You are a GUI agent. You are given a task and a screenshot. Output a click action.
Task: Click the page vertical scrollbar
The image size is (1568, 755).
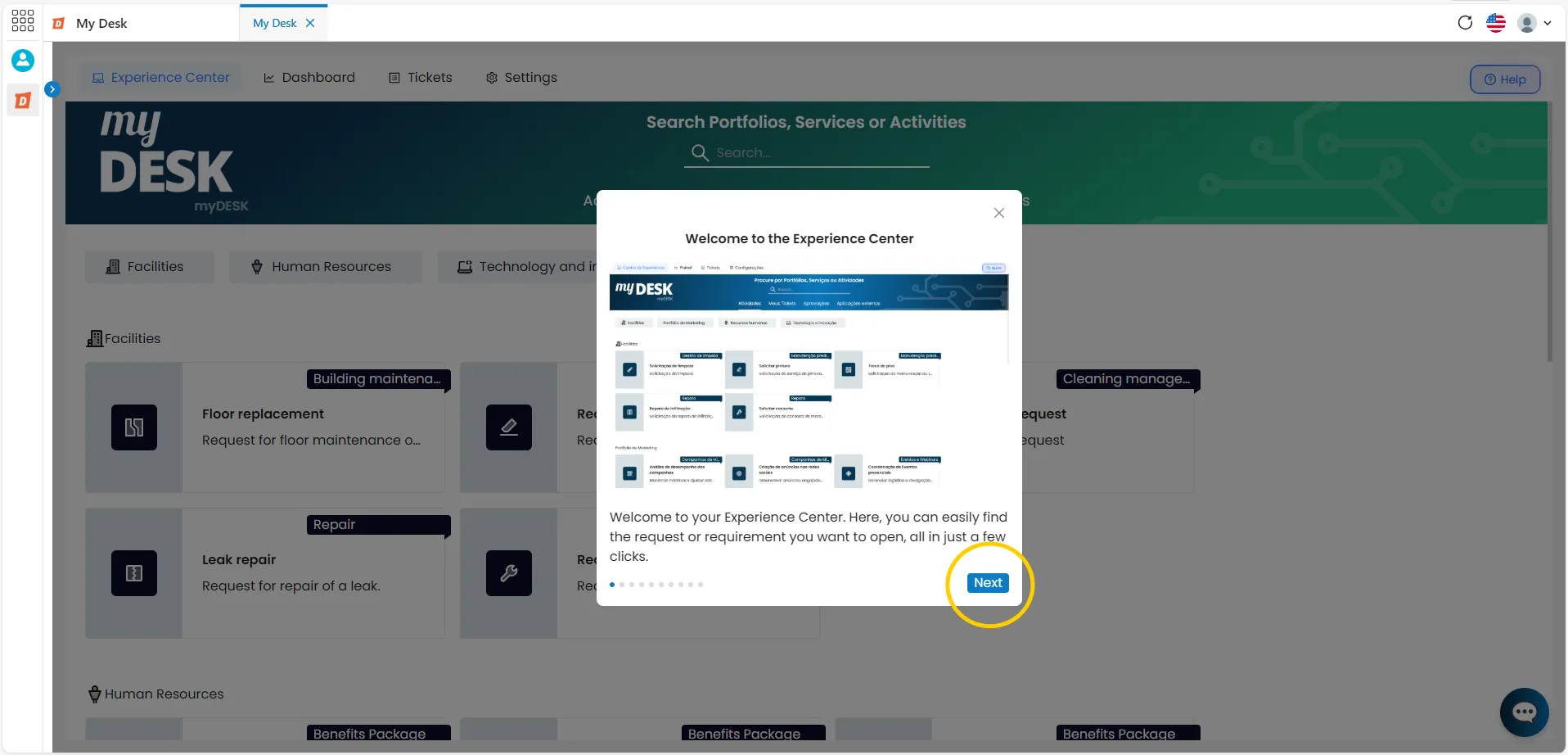click(x=1549, y=232)
